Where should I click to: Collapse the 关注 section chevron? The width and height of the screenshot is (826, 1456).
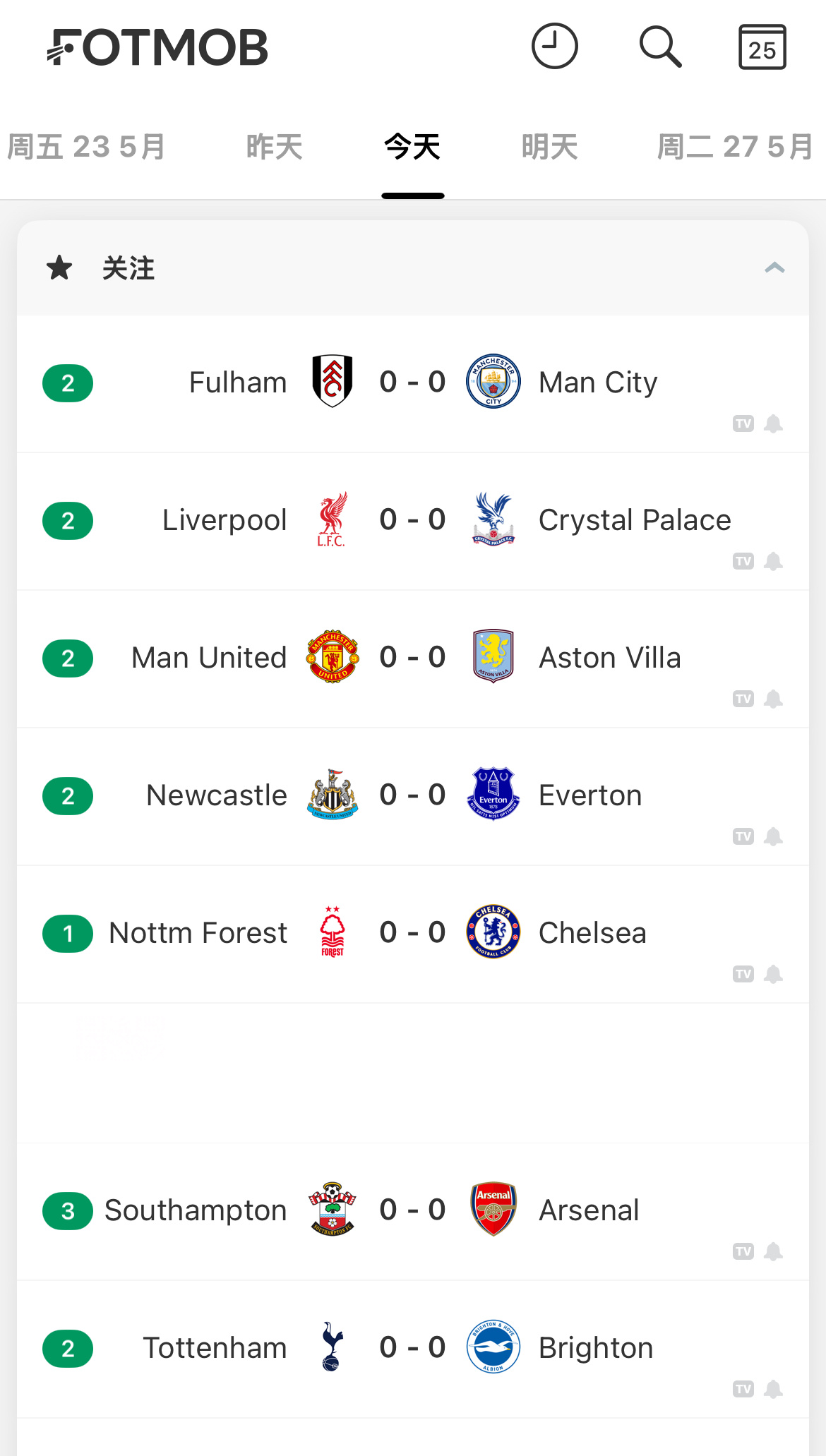click(x=774, y=268)
